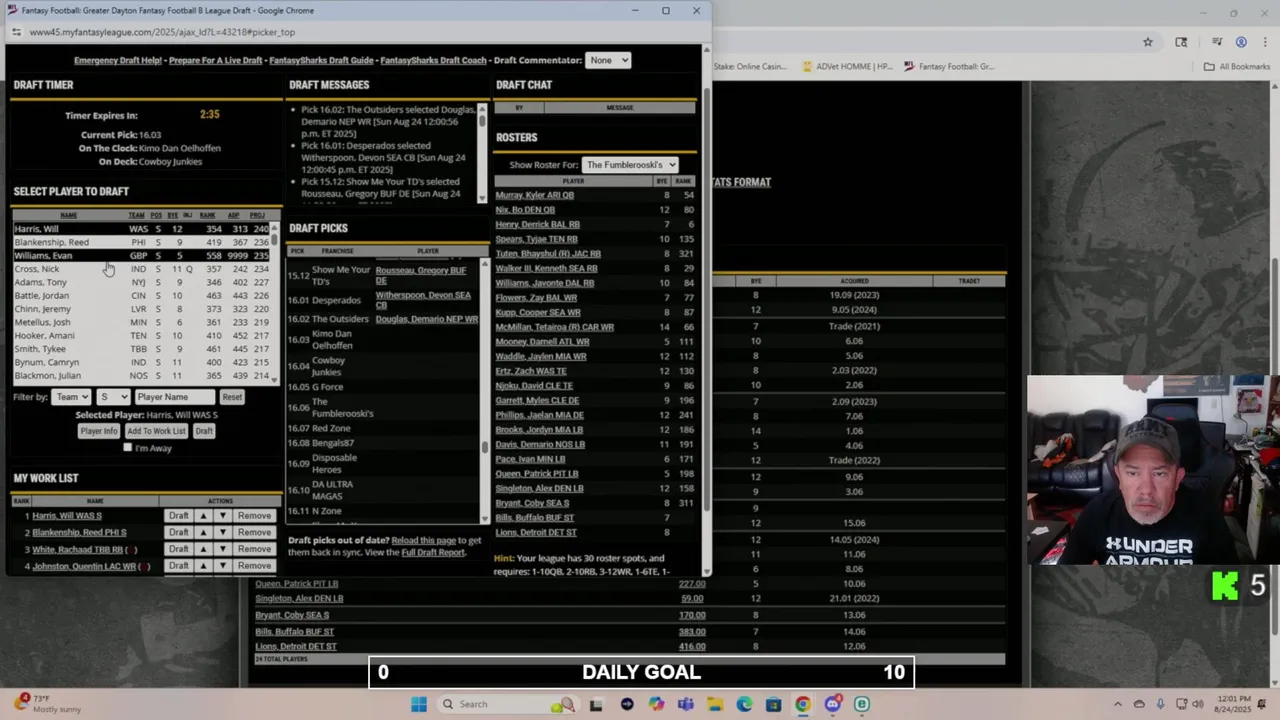Move Johnston, Quentin down in work list

[x=222, y=566]
